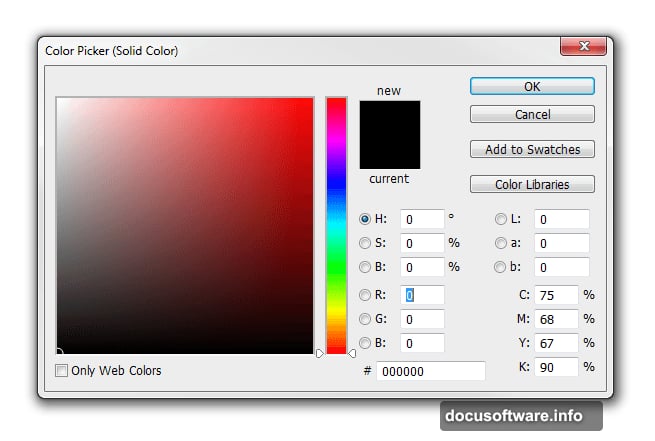
Task: Click the K black percentage field
Action: [556, 367]
